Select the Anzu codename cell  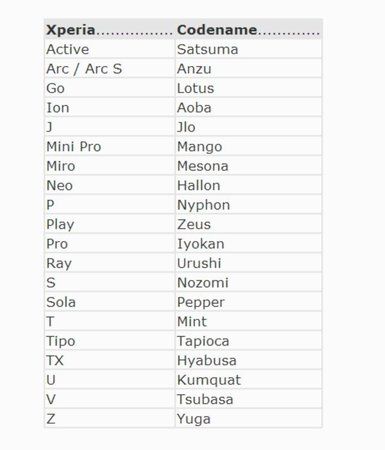click(248, 69)
